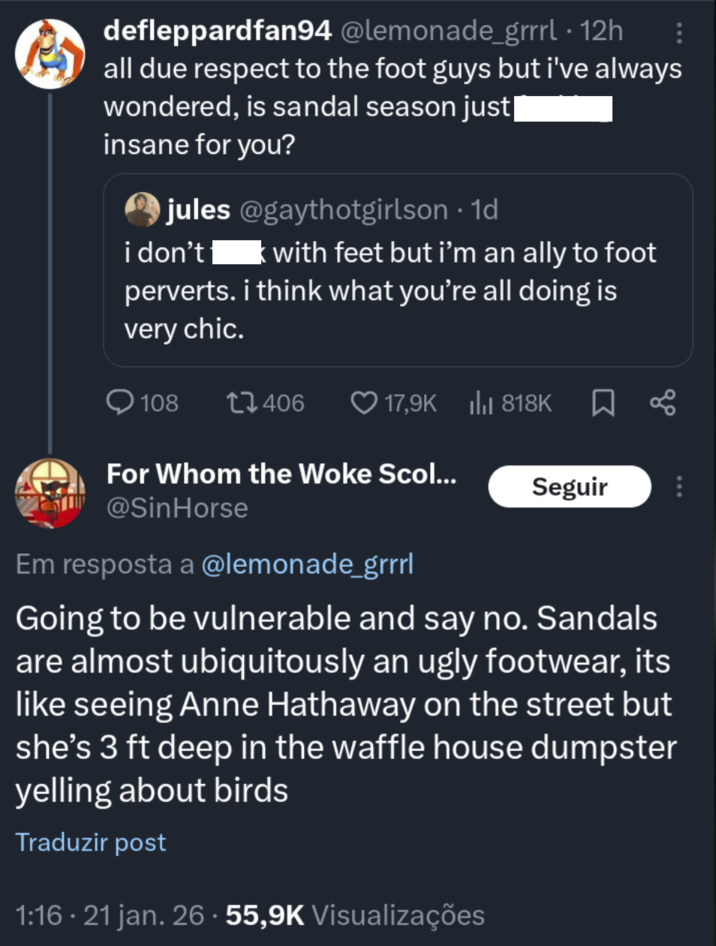Click the repost arrows icon
Screen dimensions: 716x946
(241, 402)
